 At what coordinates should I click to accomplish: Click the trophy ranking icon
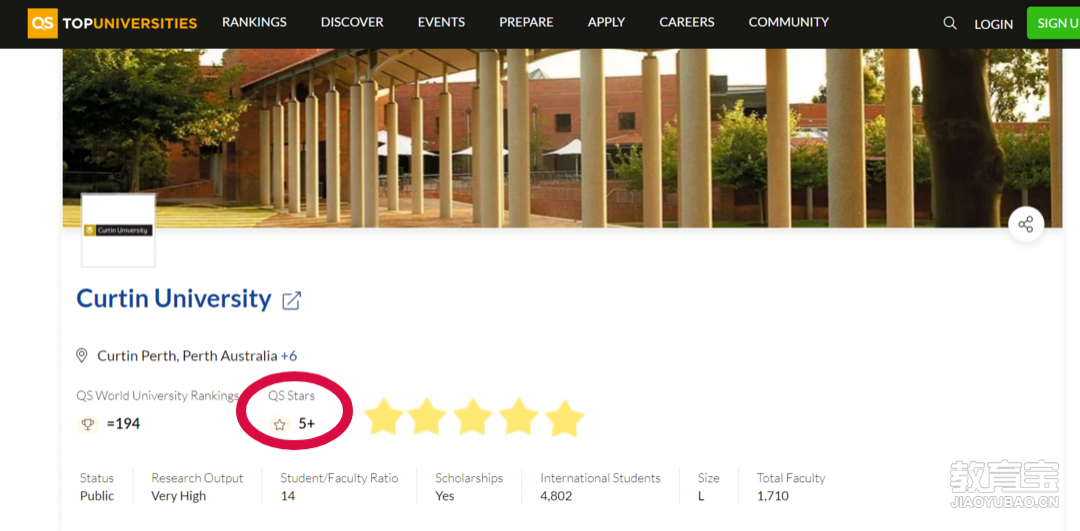click(x=87, y=424)
